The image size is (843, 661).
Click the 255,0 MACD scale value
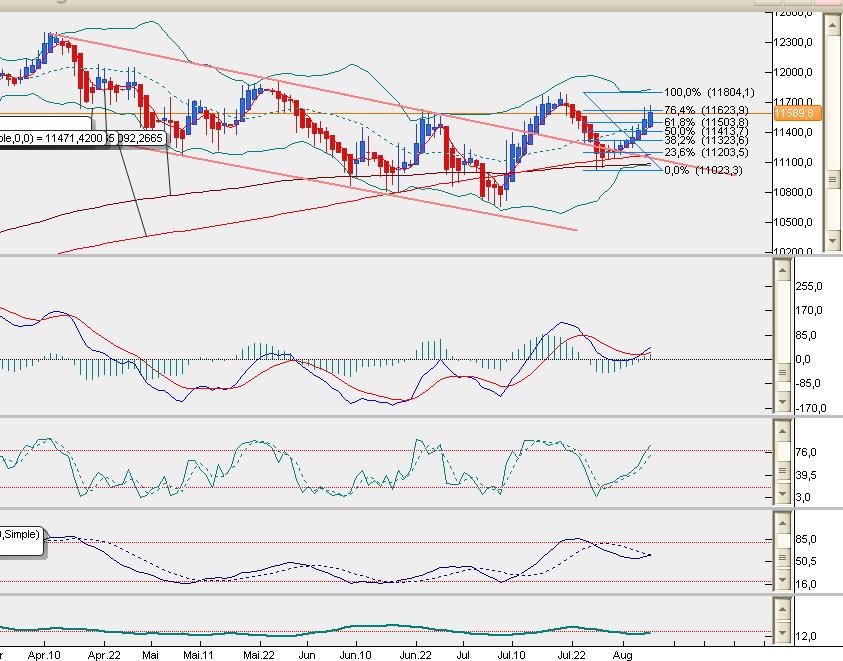809,286
